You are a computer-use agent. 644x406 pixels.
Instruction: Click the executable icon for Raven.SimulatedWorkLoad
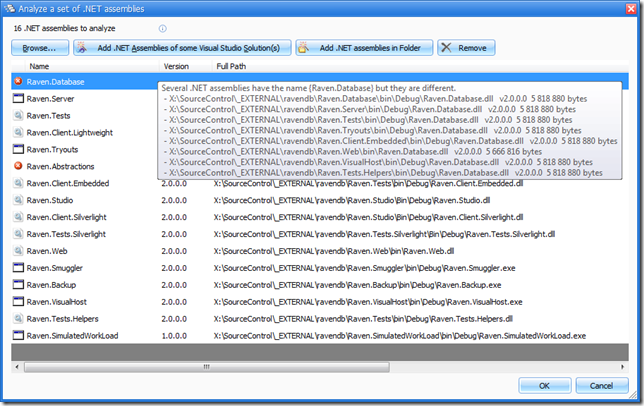18,335
